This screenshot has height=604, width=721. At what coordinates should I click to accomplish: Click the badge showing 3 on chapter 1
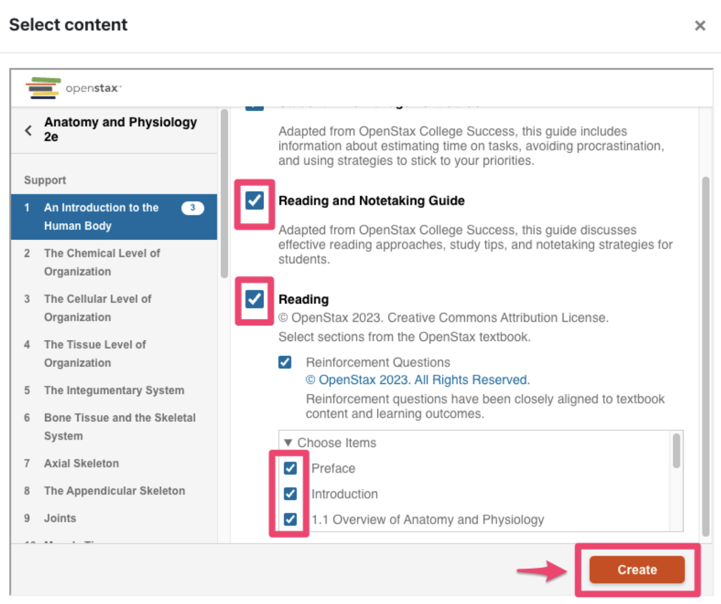pyautogui.click(x=192, y=208)
